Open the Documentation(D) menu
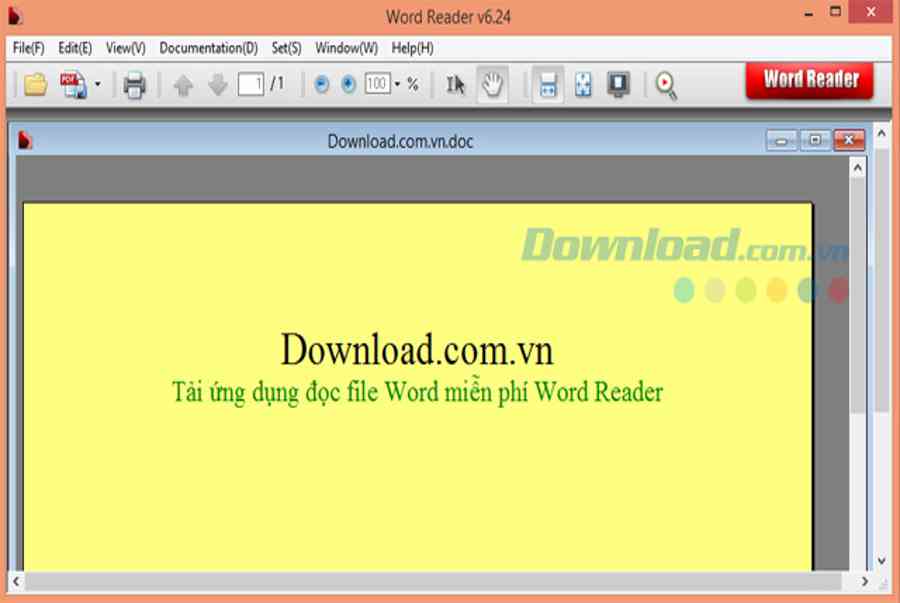900x603 pixels. 208,48
